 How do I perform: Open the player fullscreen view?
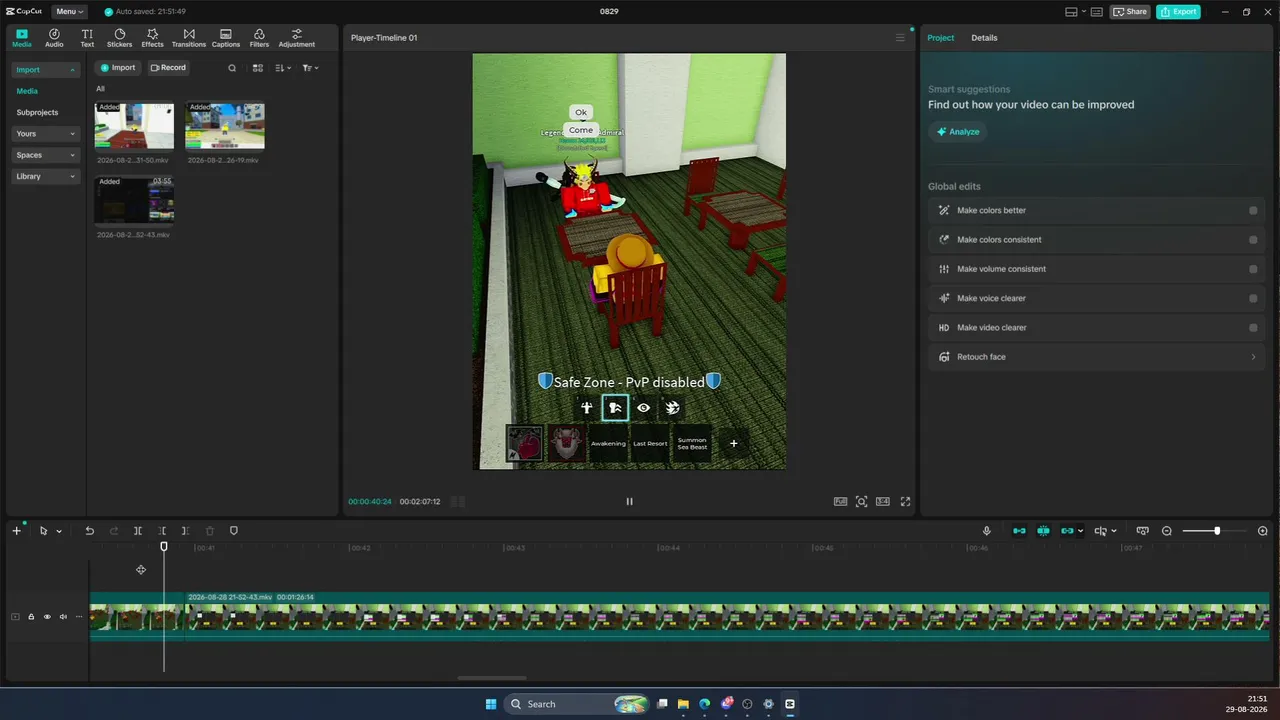pos(906,502)
